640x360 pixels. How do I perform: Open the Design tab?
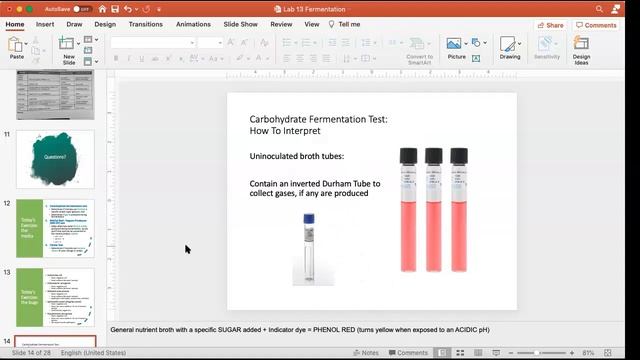click(x=105, y=24)
